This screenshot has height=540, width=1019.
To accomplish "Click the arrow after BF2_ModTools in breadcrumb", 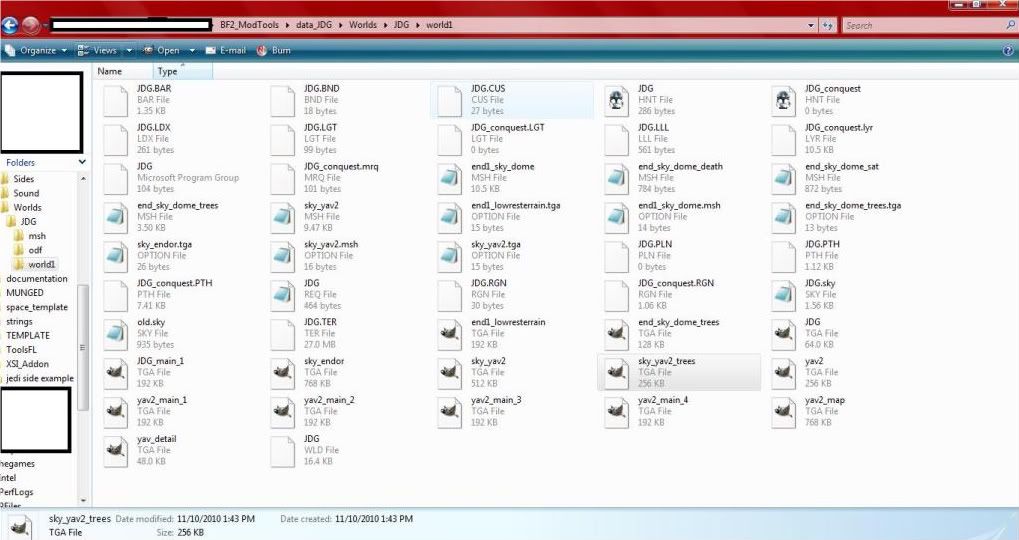I will tap(287, 25).
